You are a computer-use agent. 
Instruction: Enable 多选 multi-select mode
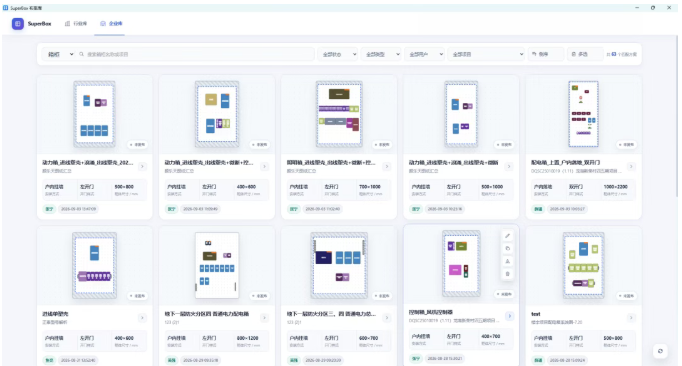click(x=585, y=54)
